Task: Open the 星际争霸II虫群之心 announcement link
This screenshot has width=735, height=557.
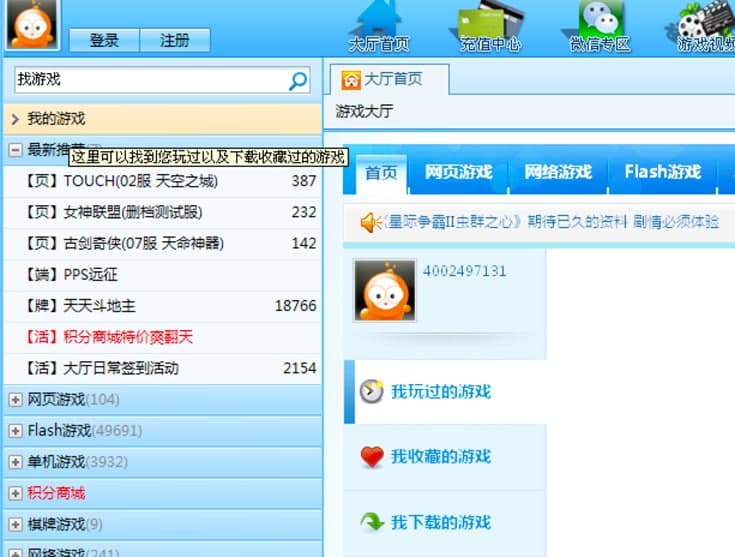Action: click(x=551, y=222)
